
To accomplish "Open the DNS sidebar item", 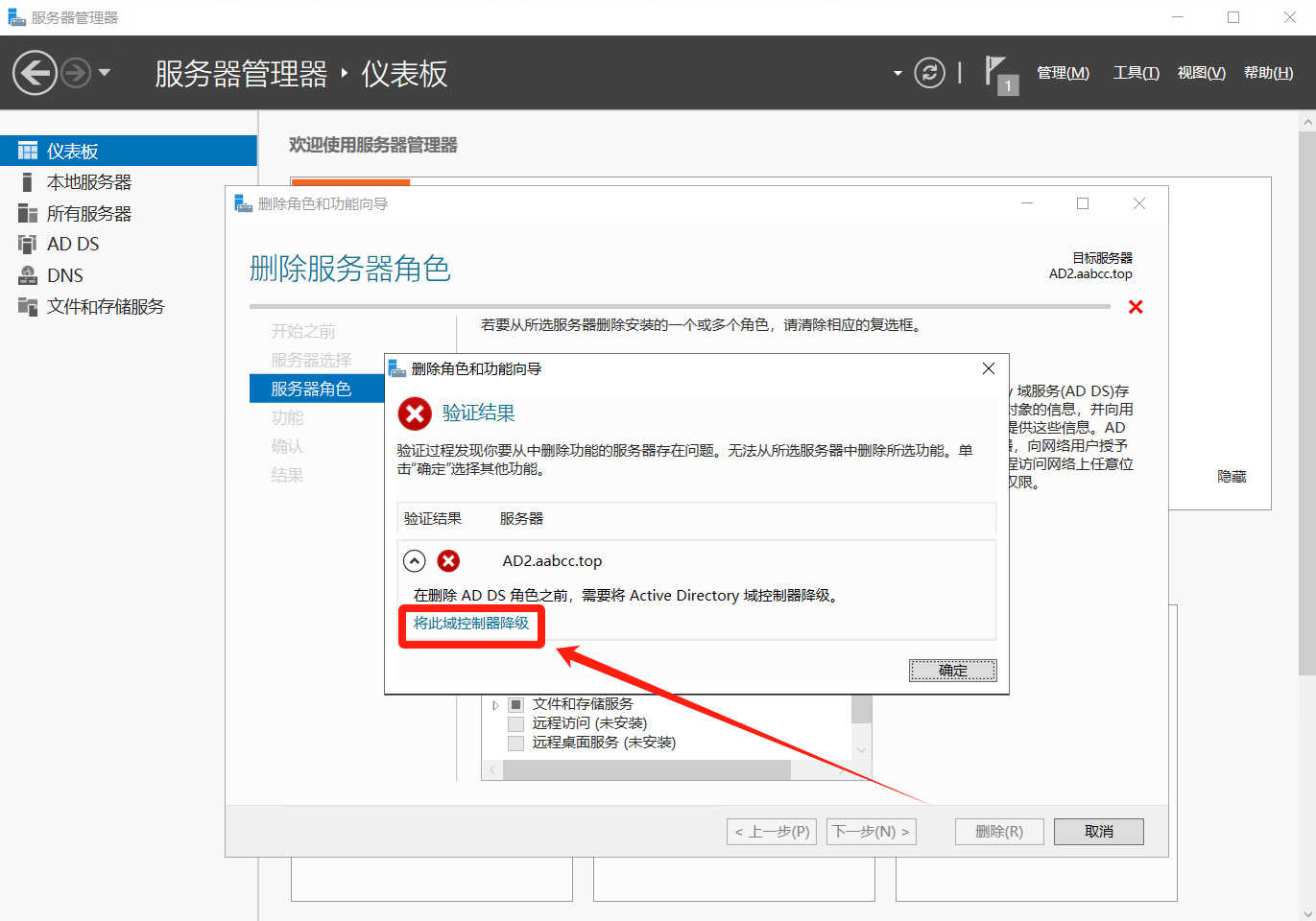I will click(64, 275).
